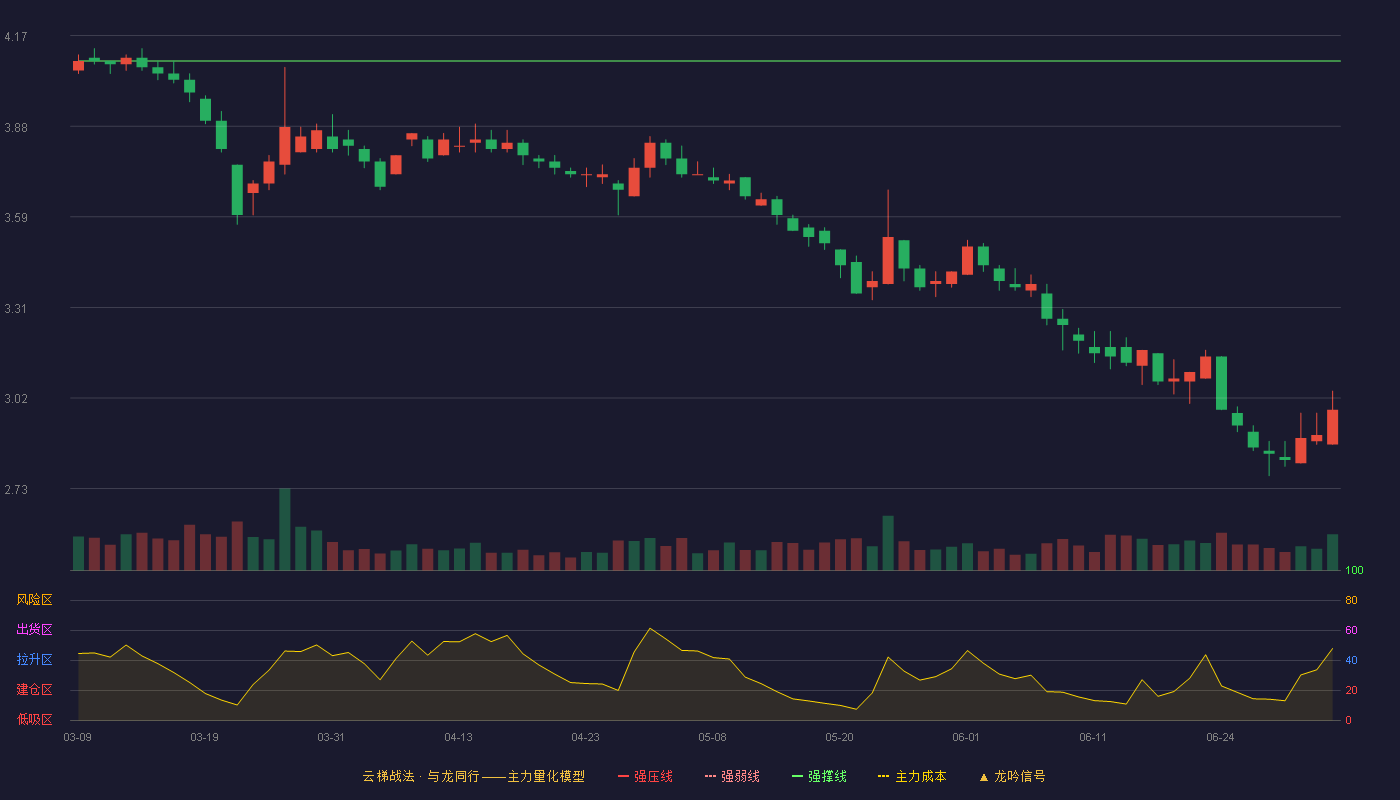The width and height of the screenshot is (1400, 800).
Task: Click the 03-09 date label
Action: tap(77, 737)
